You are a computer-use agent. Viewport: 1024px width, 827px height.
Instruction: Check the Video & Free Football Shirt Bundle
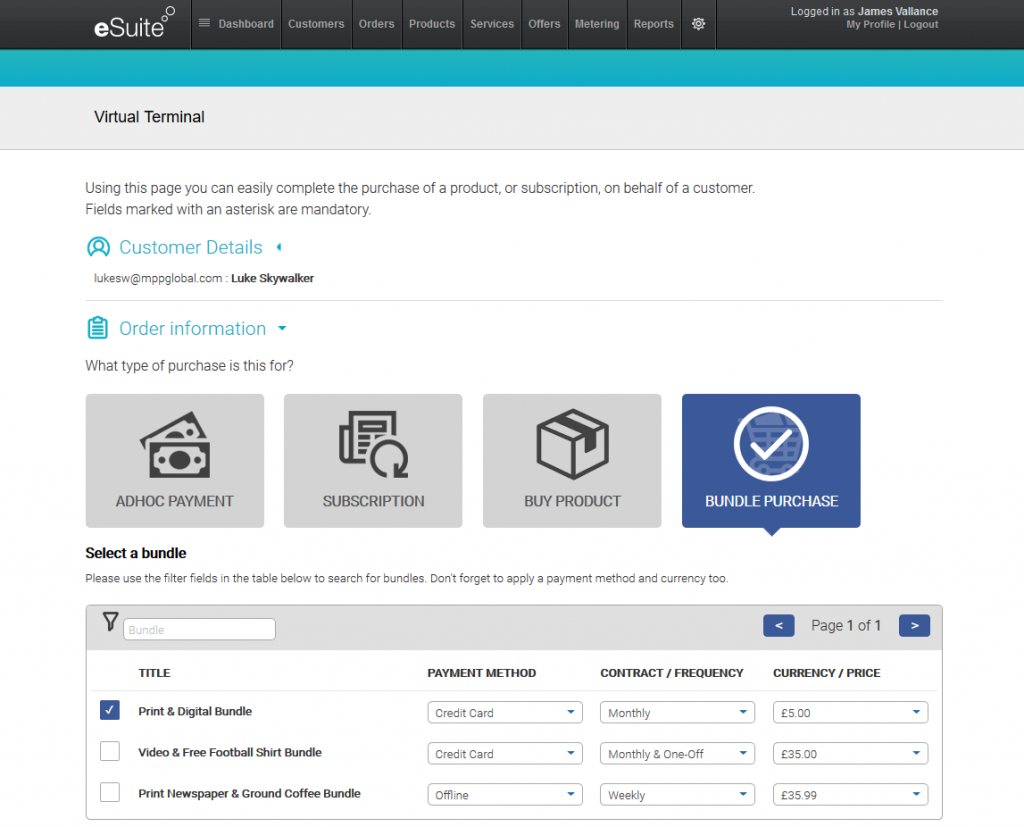coord(110,751)
